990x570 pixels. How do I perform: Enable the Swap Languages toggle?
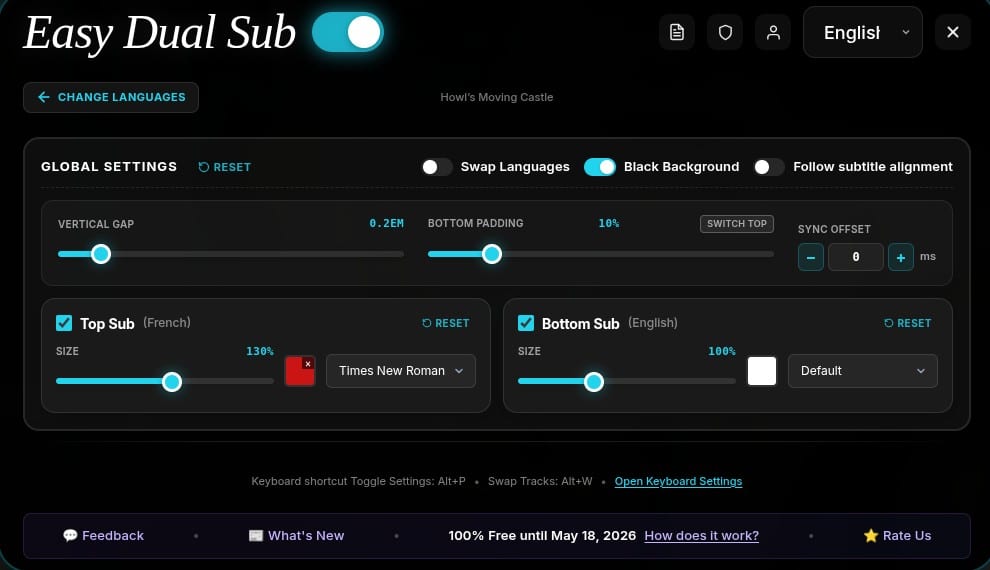pyautogui.click(x=437, y=167)
